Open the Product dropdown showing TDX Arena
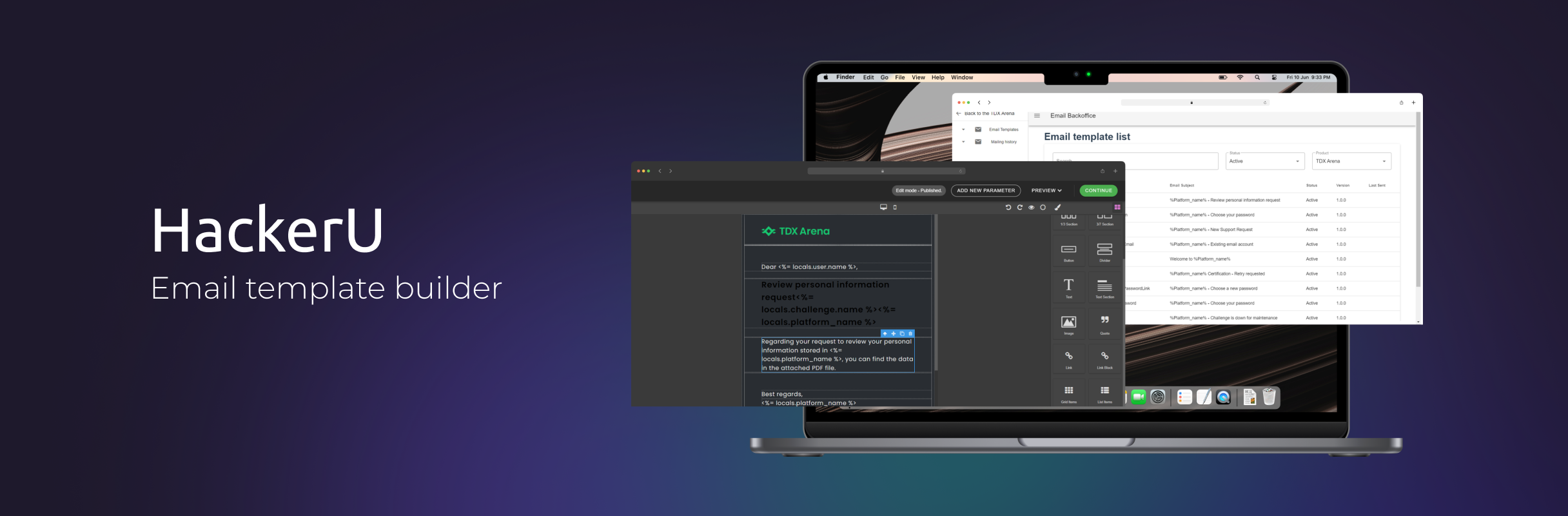 [x=1351, y=161]
